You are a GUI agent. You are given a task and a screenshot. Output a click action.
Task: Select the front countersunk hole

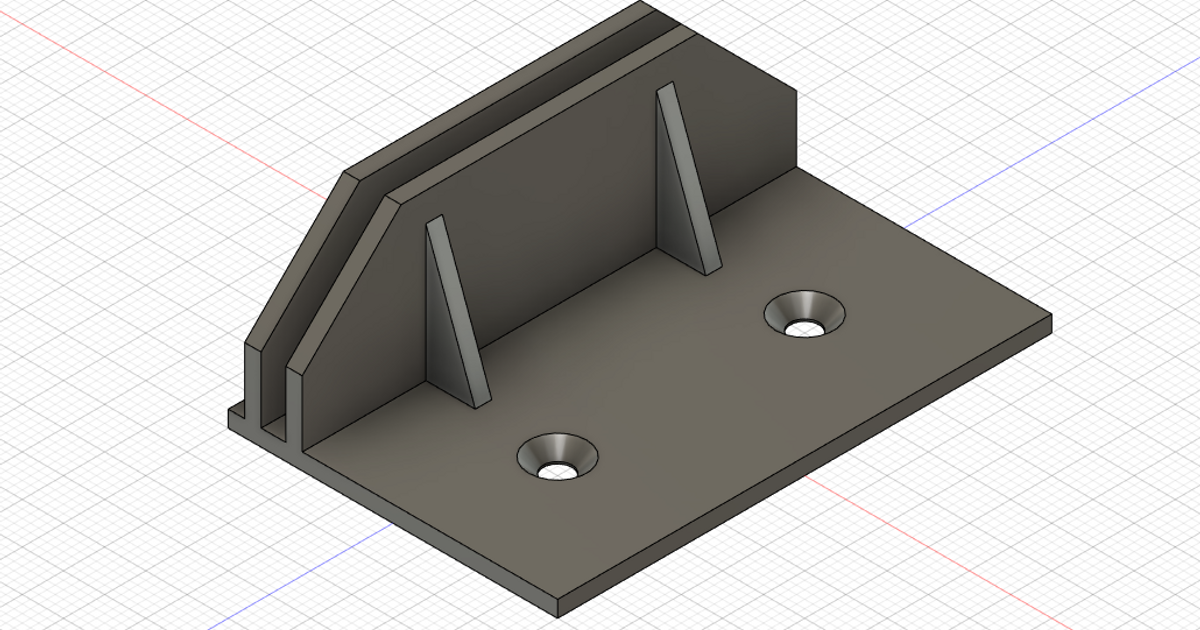(557, 458)
